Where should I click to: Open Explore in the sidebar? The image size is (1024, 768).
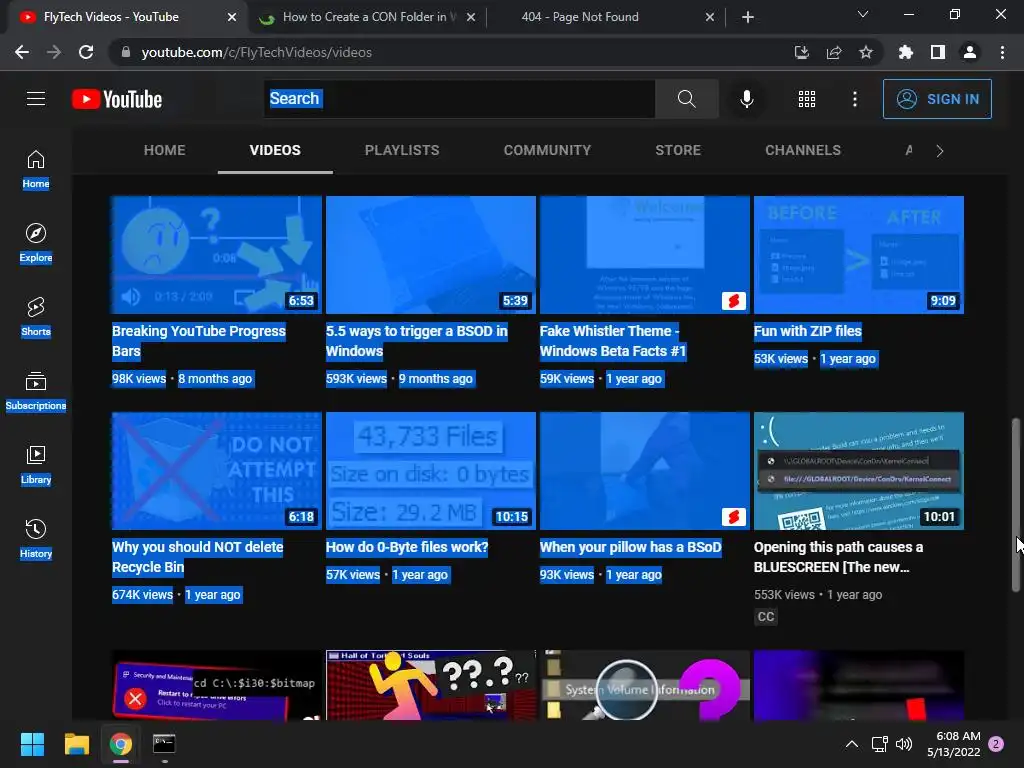coord(36,243)
